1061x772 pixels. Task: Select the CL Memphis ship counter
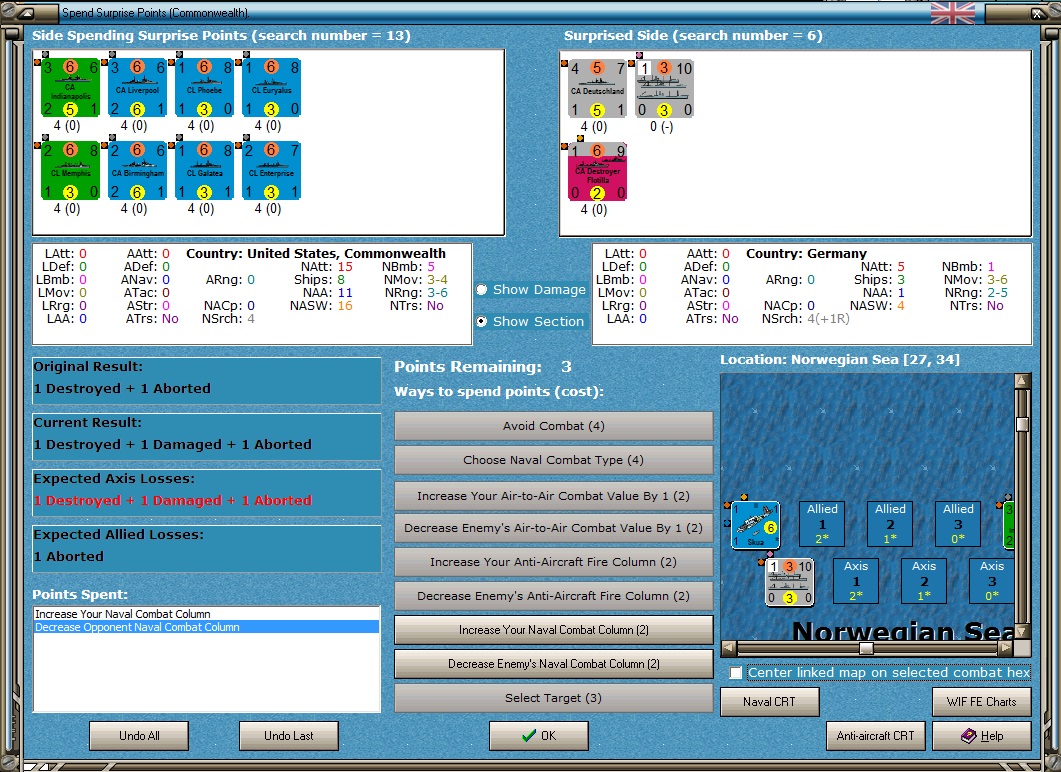(x=70, y=171)
